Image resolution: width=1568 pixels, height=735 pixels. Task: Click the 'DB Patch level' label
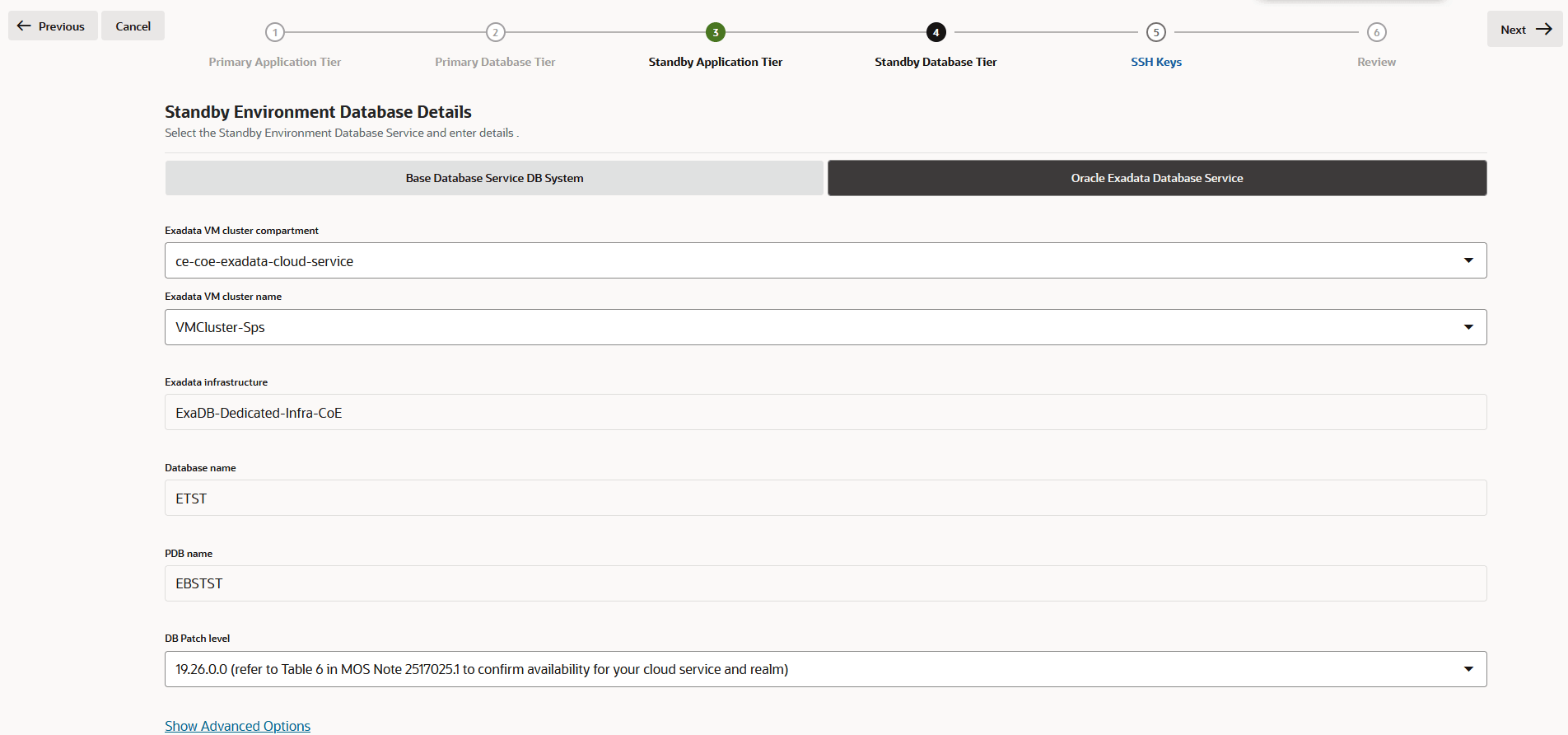coord(197,639)
